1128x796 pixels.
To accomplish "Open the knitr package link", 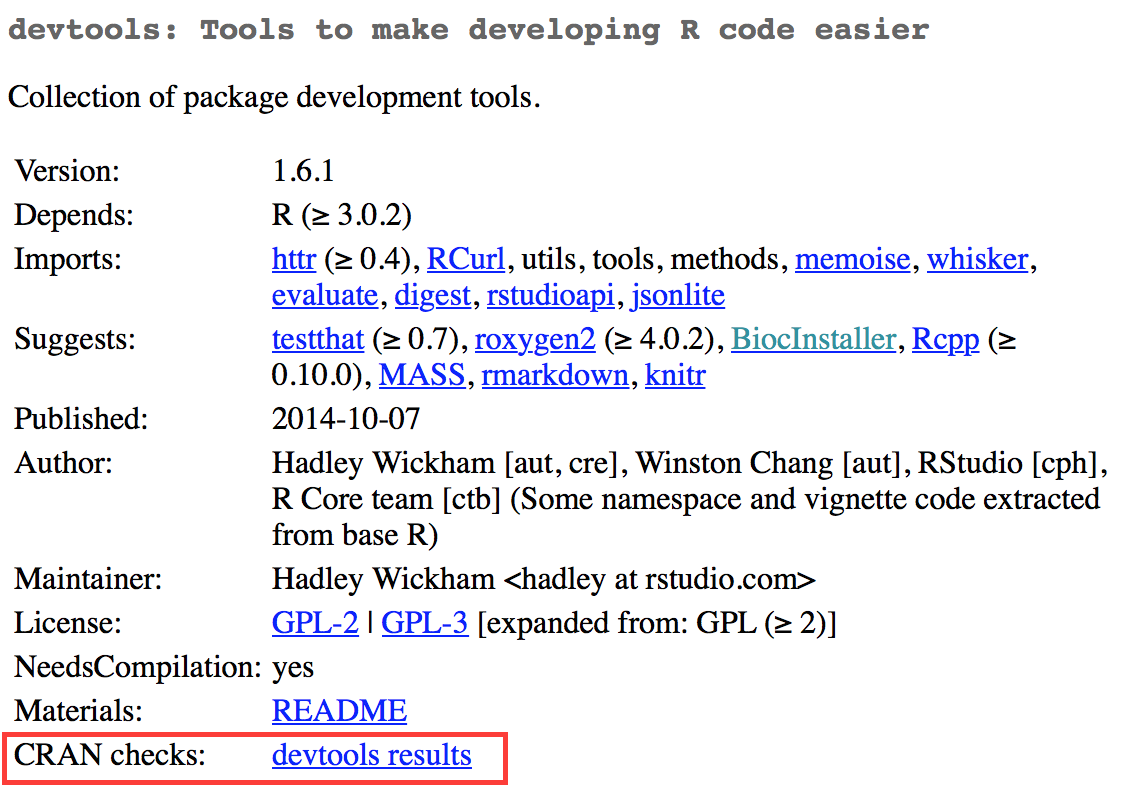I will click(x=675, y=375).
